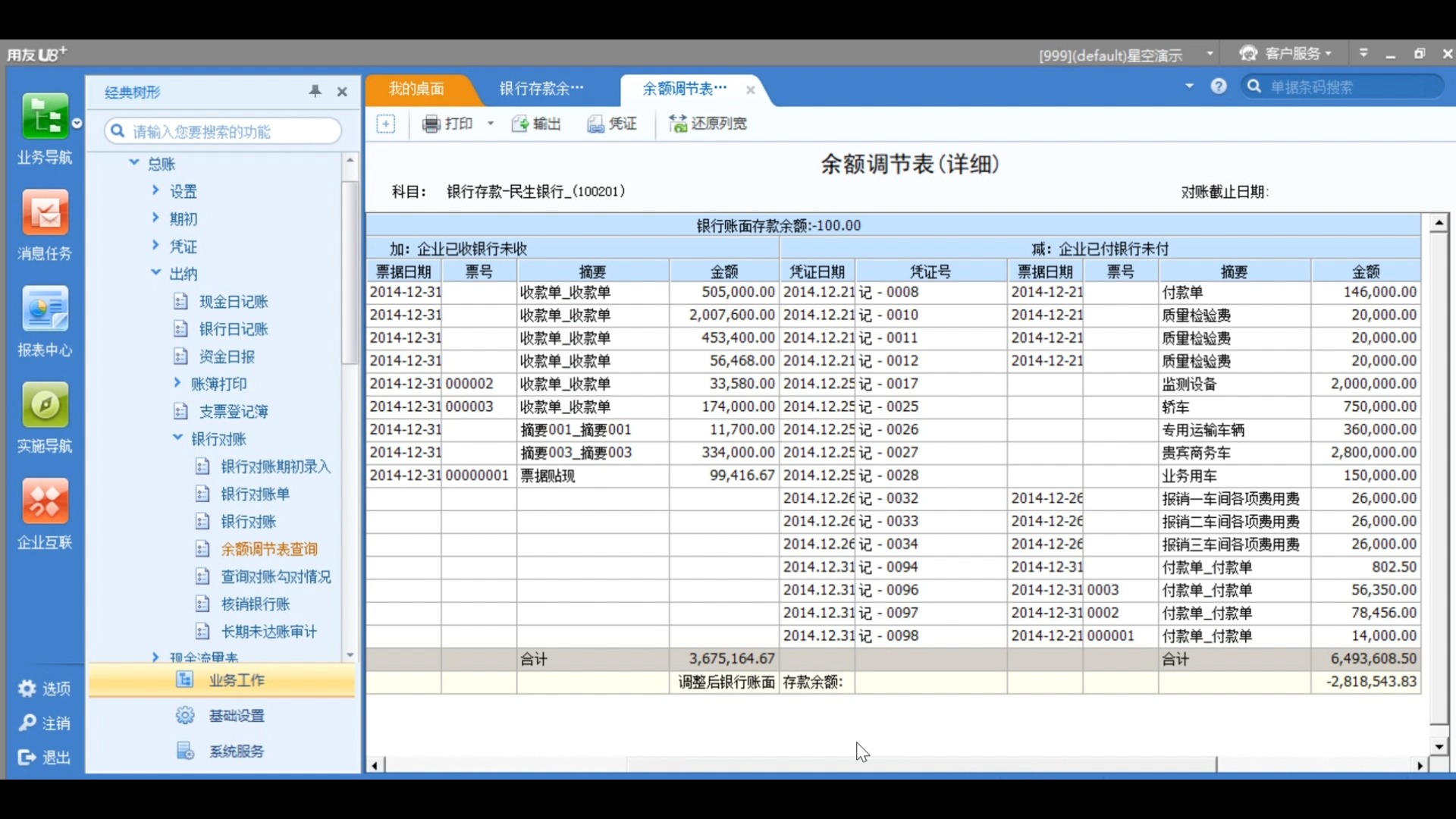The width and height of the screenshot is (1456, 819).
Task: Expand the 设置 tree node
Action: [x=155, y=190]
